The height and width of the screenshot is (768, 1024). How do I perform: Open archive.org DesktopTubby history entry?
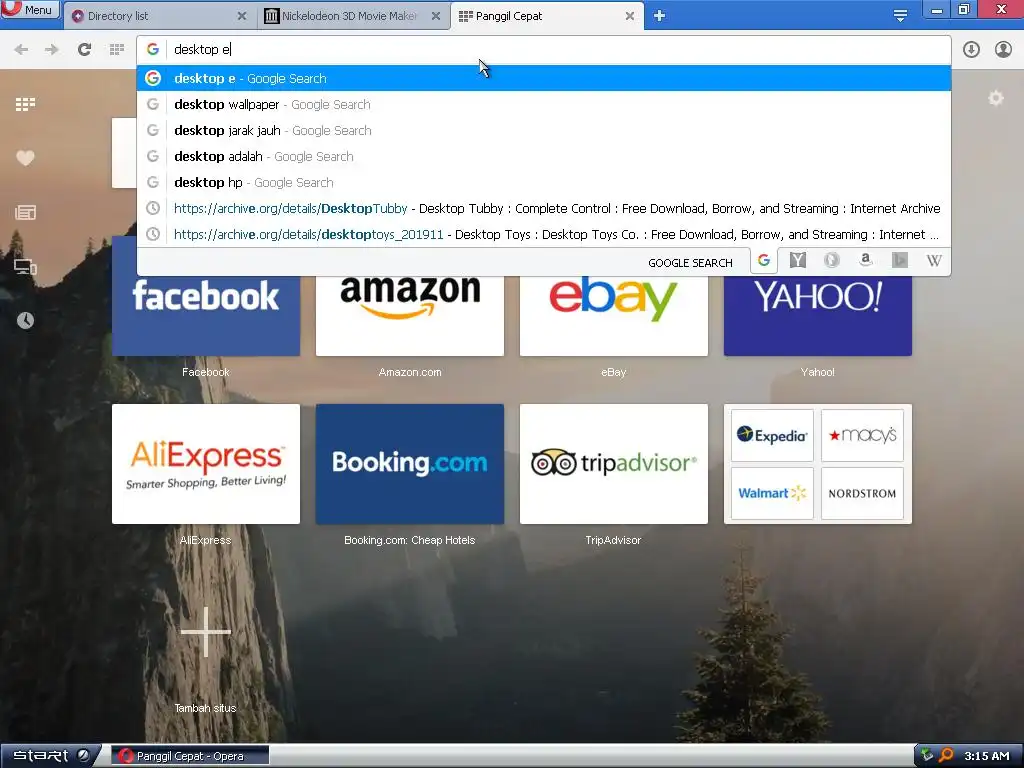point(543,209)
